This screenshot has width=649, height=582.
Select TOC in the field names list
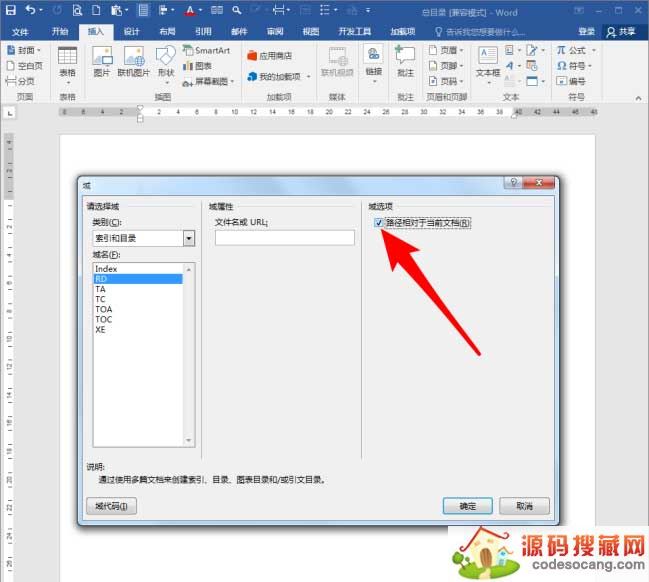tap(104, 319)
